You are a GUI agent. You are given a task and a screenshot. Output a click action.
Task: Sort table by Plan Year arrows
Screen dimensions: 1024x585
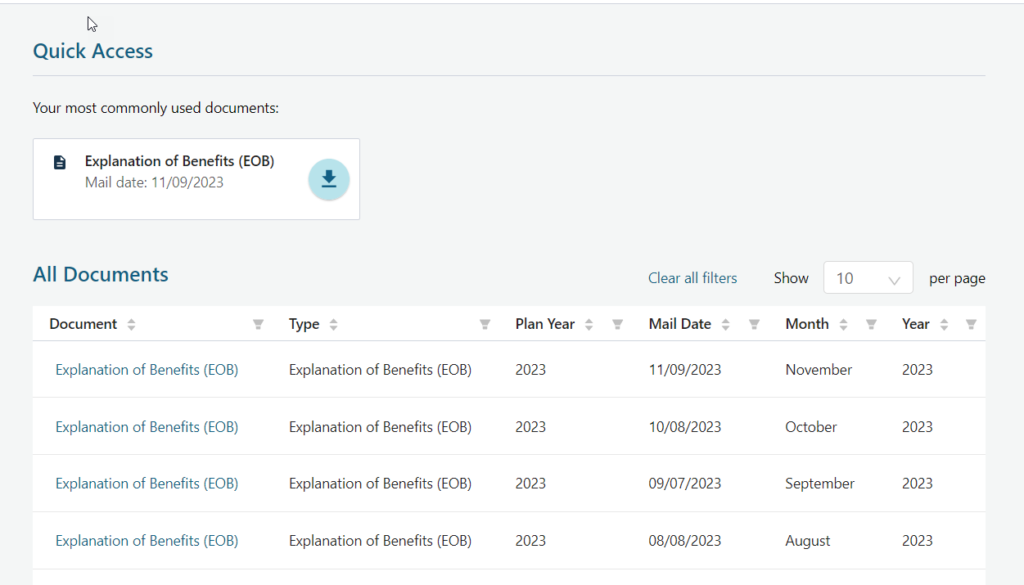(x=589, y=324)
